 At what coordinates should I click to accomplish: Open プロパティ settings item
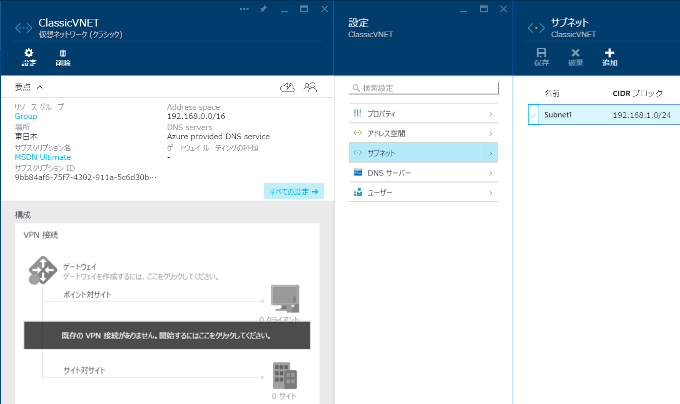tap(423, 114)
